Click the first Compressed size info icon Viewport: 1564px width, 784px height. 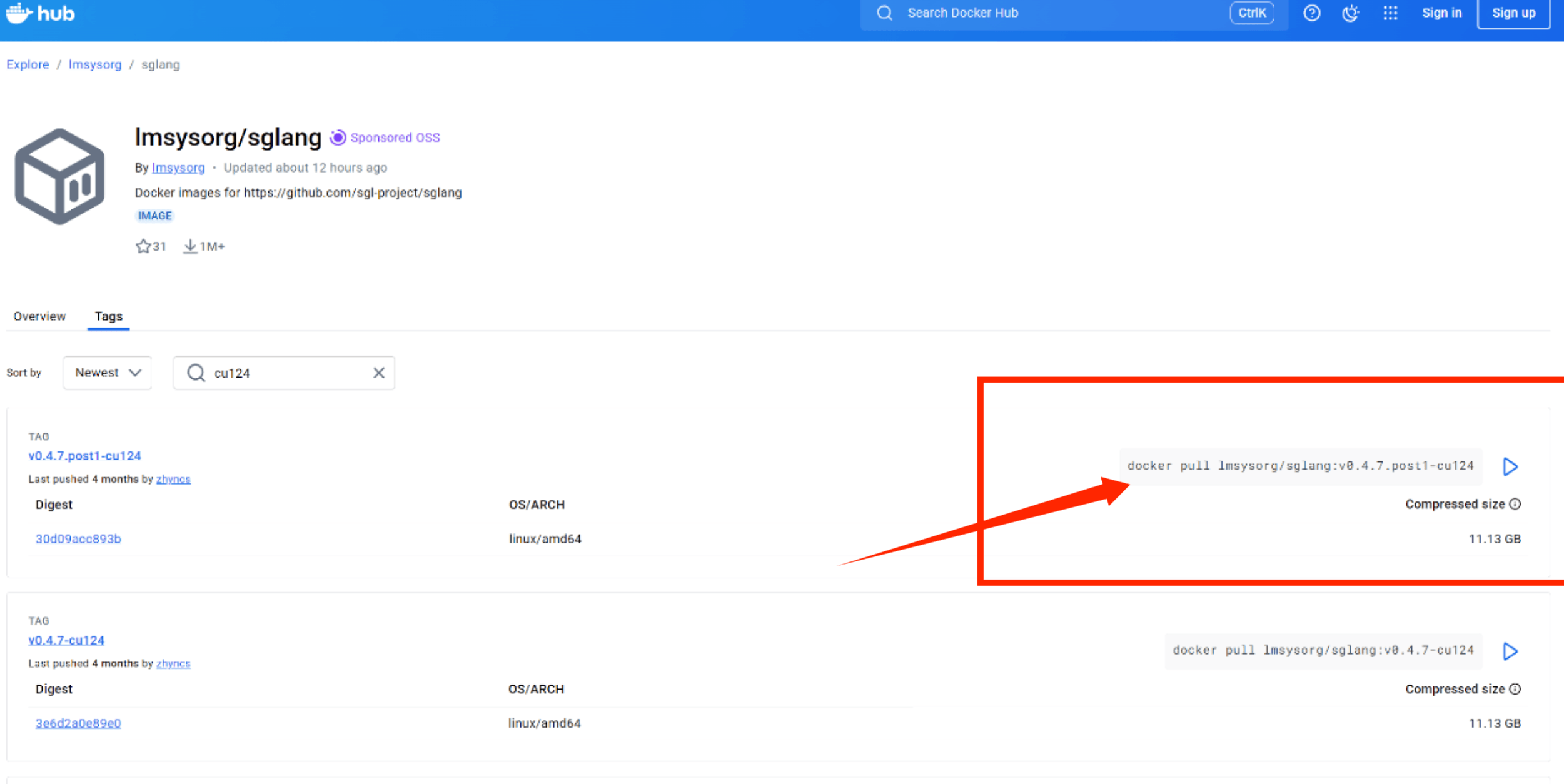pyautogui.click(x=1515, y=504)
